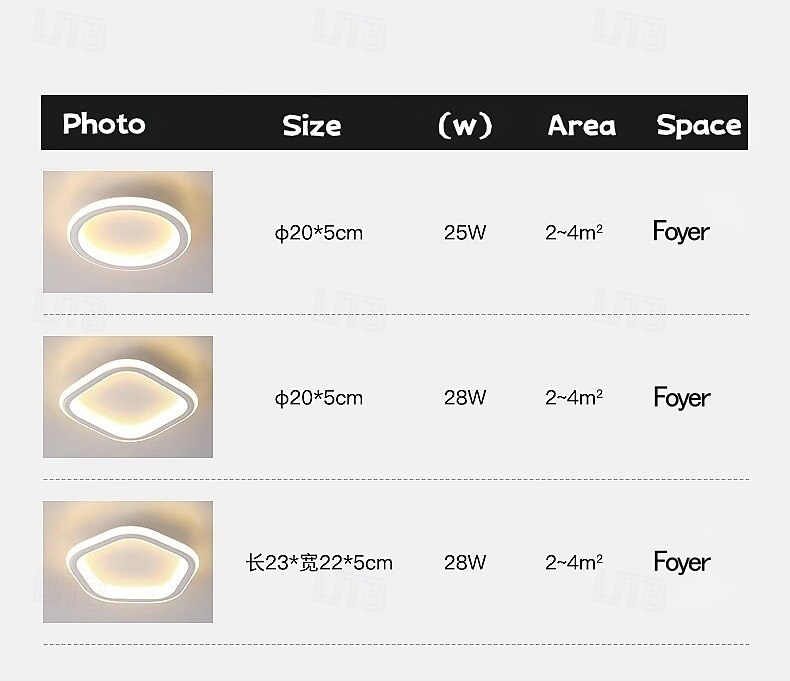The height and width of the screenshot is (681, 790).
Task: Click the Photo column header
Action: point(104,124)
